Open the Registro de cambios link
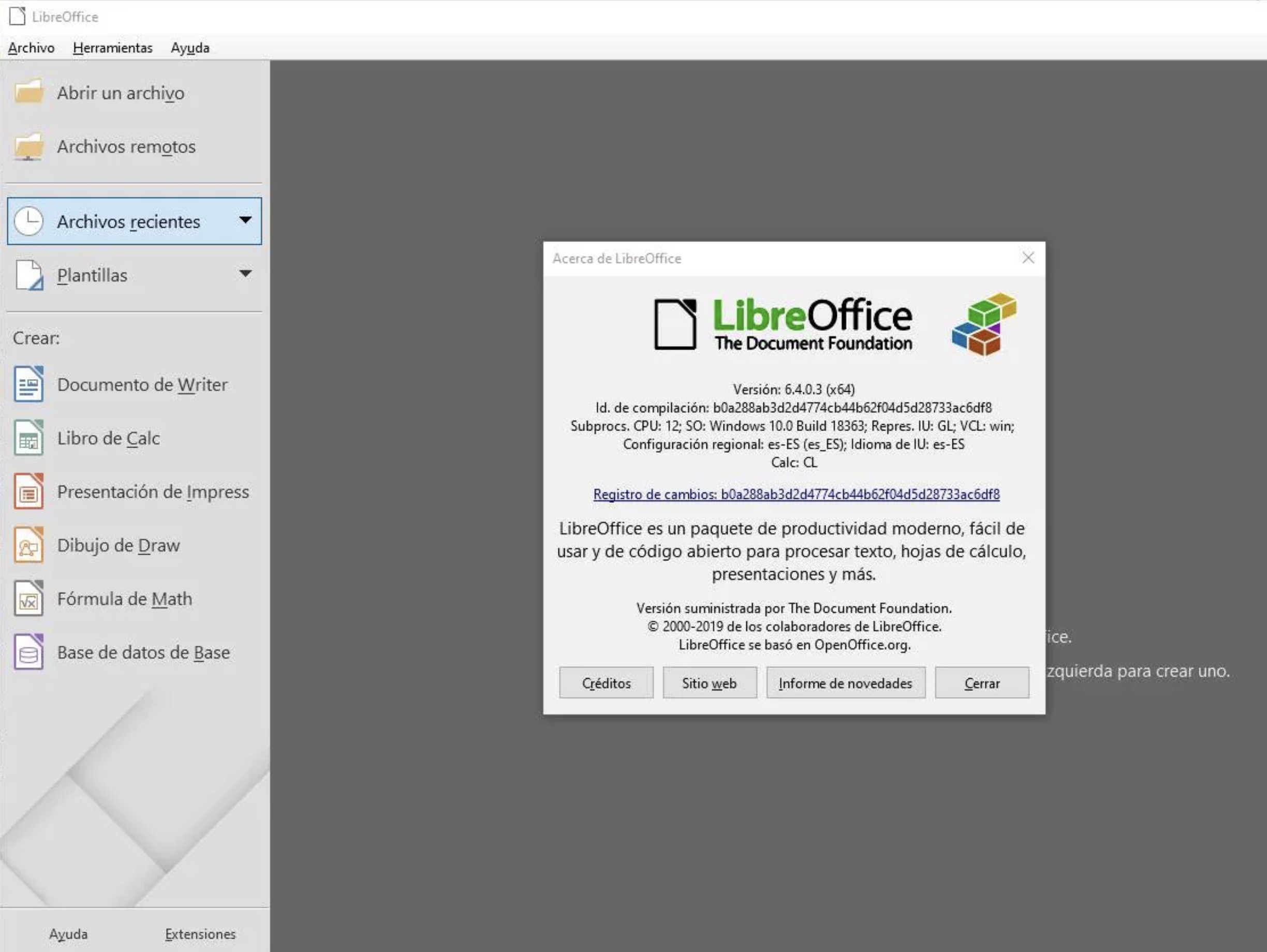This screenshot has height=952, width=1267. coord(796,494)
